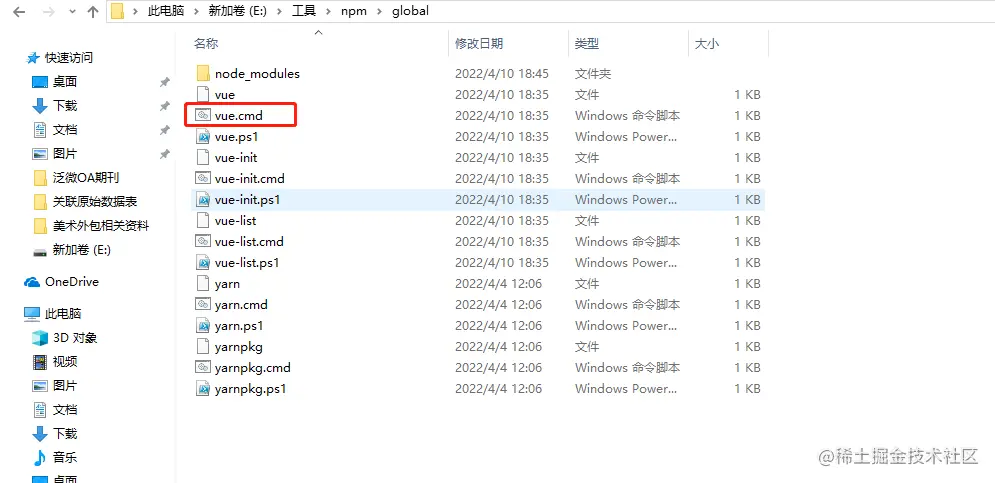The width and height of the screenshot is (995, 483).
Task: Select the vue-list.ps1 PowerShell icon
Action: (203, 262)
